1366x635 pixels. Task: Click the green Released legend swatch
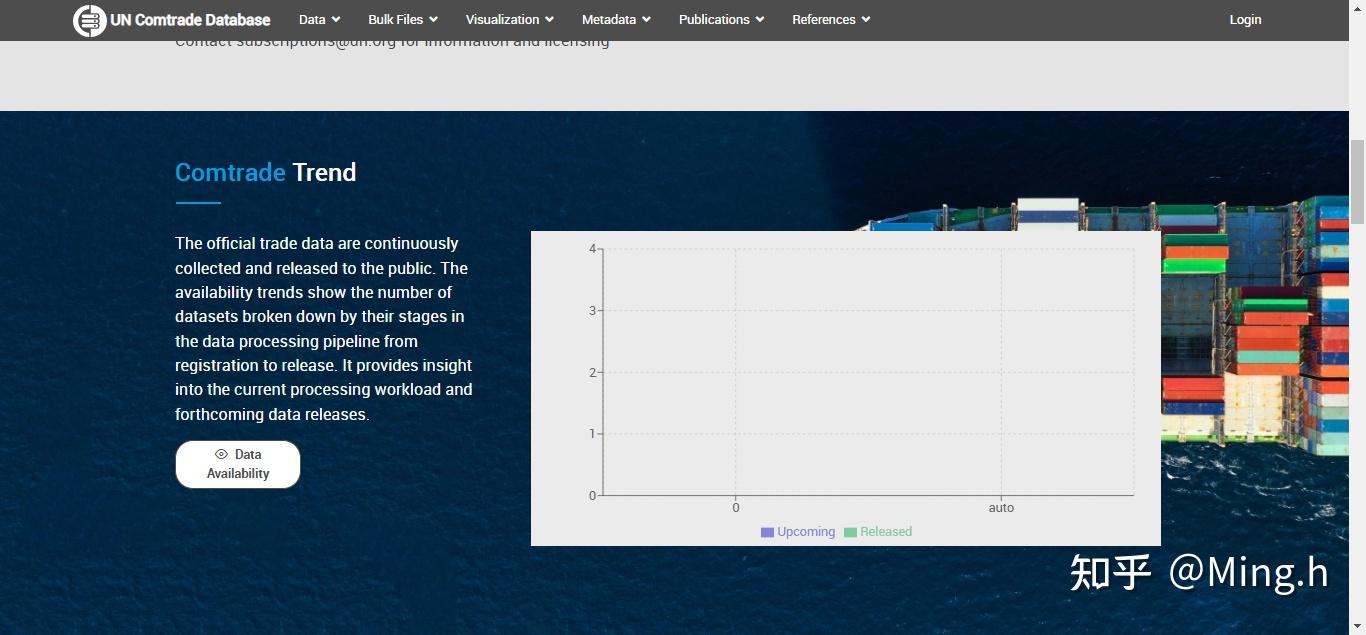[850, 532]
